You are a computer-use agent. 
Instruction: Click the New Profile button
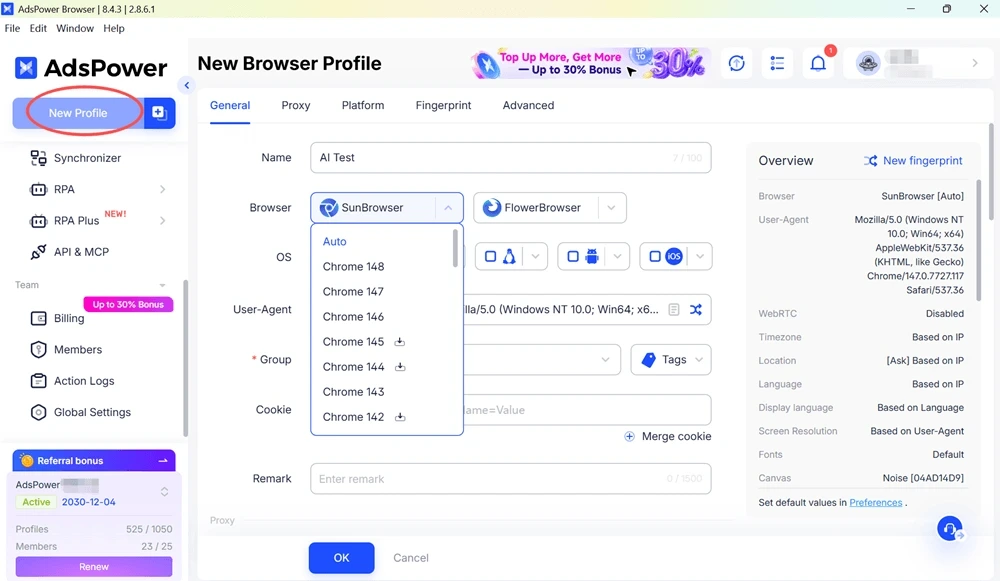[78, 113]
